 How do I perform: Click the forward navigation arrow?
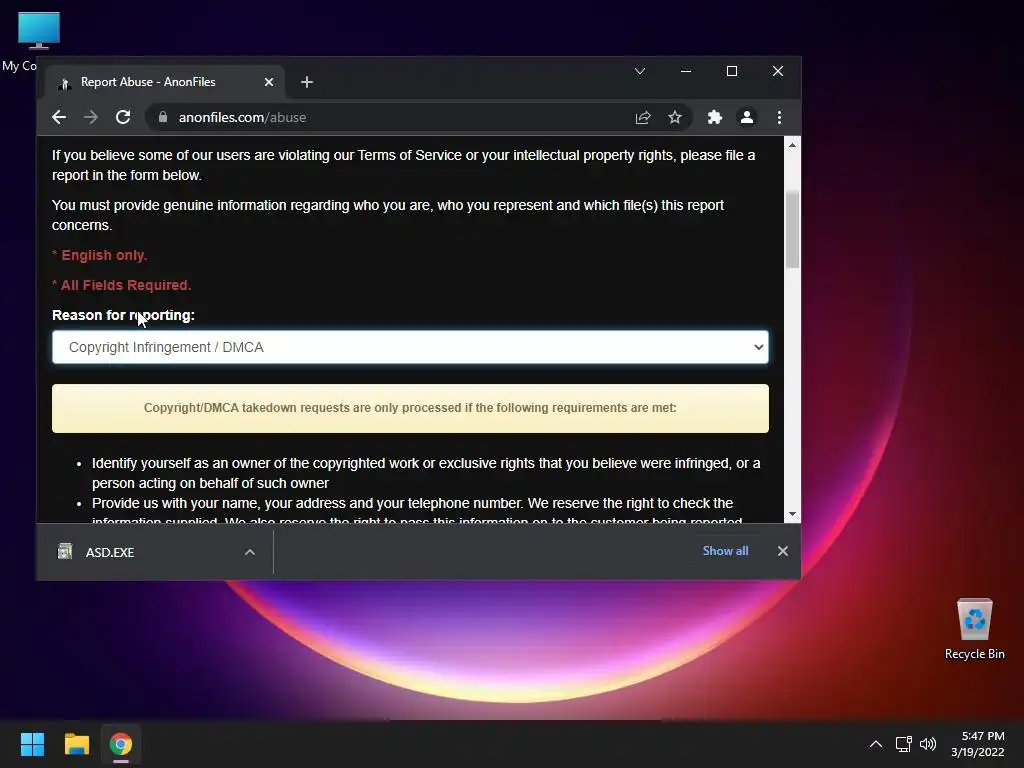click(x=91, y=118)
